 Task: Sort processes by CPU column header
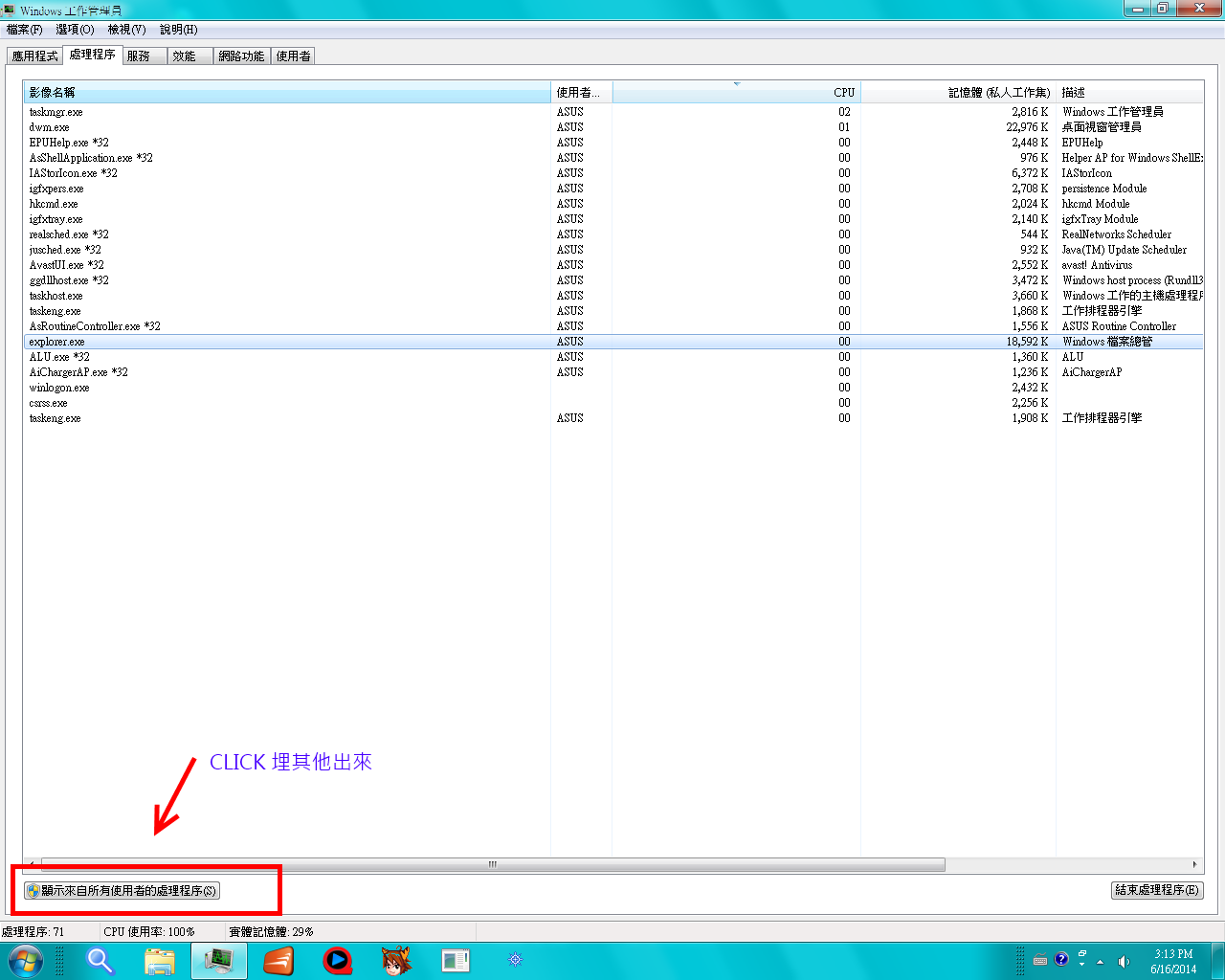[736, 93]
